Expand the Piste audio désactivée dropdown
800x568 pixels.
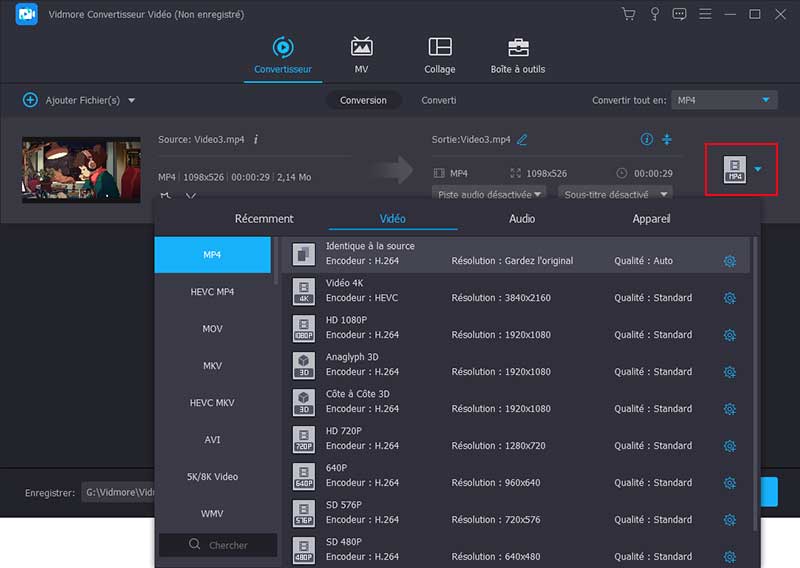click(x=490, y=194)
